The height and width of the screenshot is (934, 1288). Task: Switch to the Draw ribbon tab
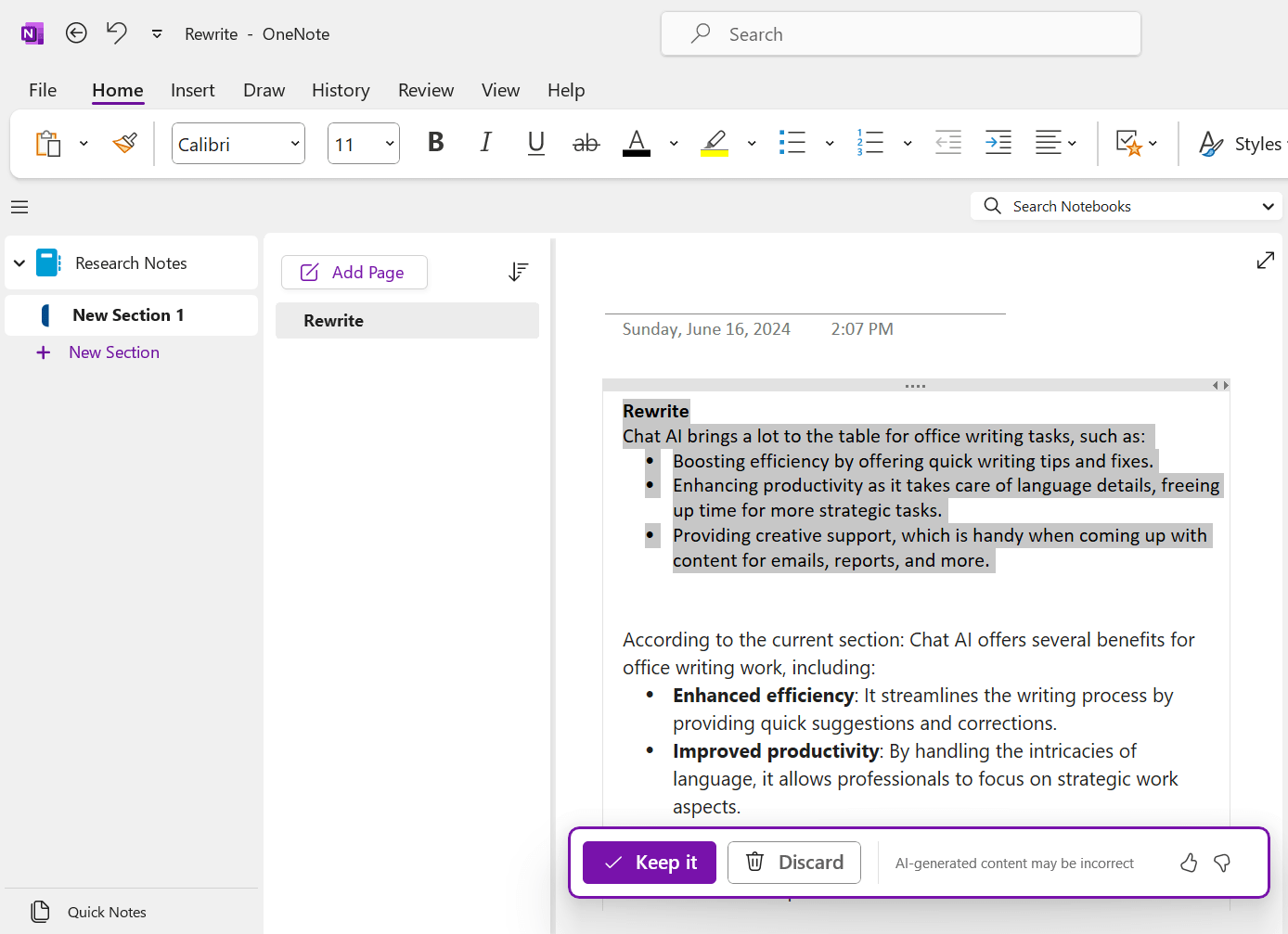(x=264, y=90)
